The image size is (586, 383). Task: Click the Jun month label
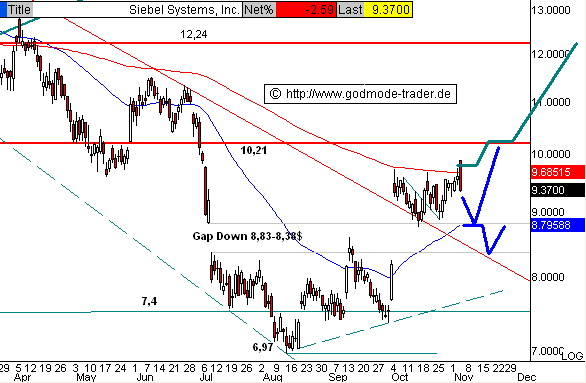145,377
